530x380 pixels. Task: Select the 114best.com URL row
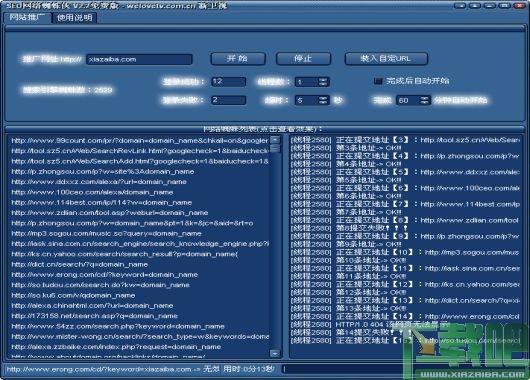point(101,203)
